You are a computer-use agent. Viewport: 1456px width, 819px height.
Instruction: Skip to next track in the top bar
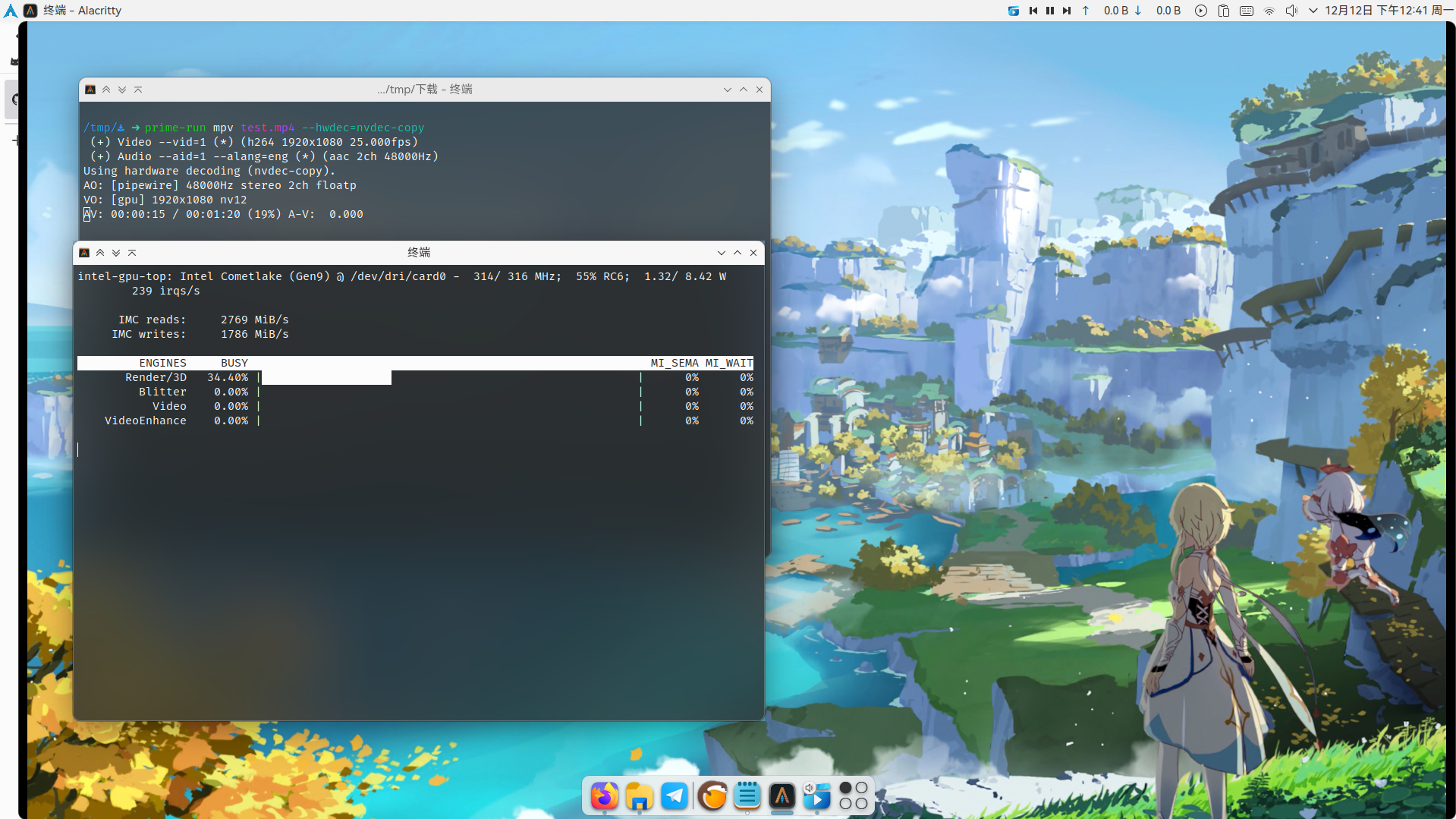[x=1067, y=11]
